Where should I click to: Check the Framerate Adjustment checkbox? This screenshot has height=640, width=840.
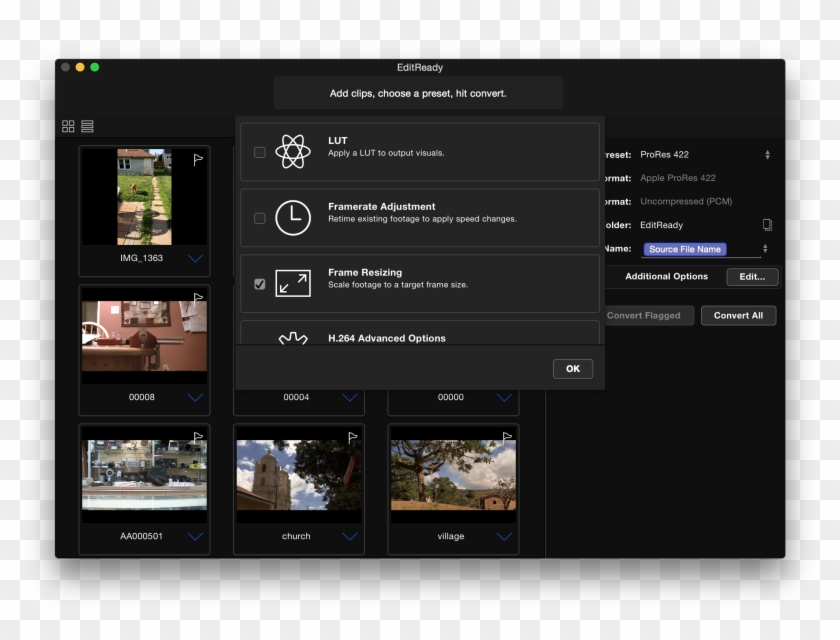[x=260, y=217]
